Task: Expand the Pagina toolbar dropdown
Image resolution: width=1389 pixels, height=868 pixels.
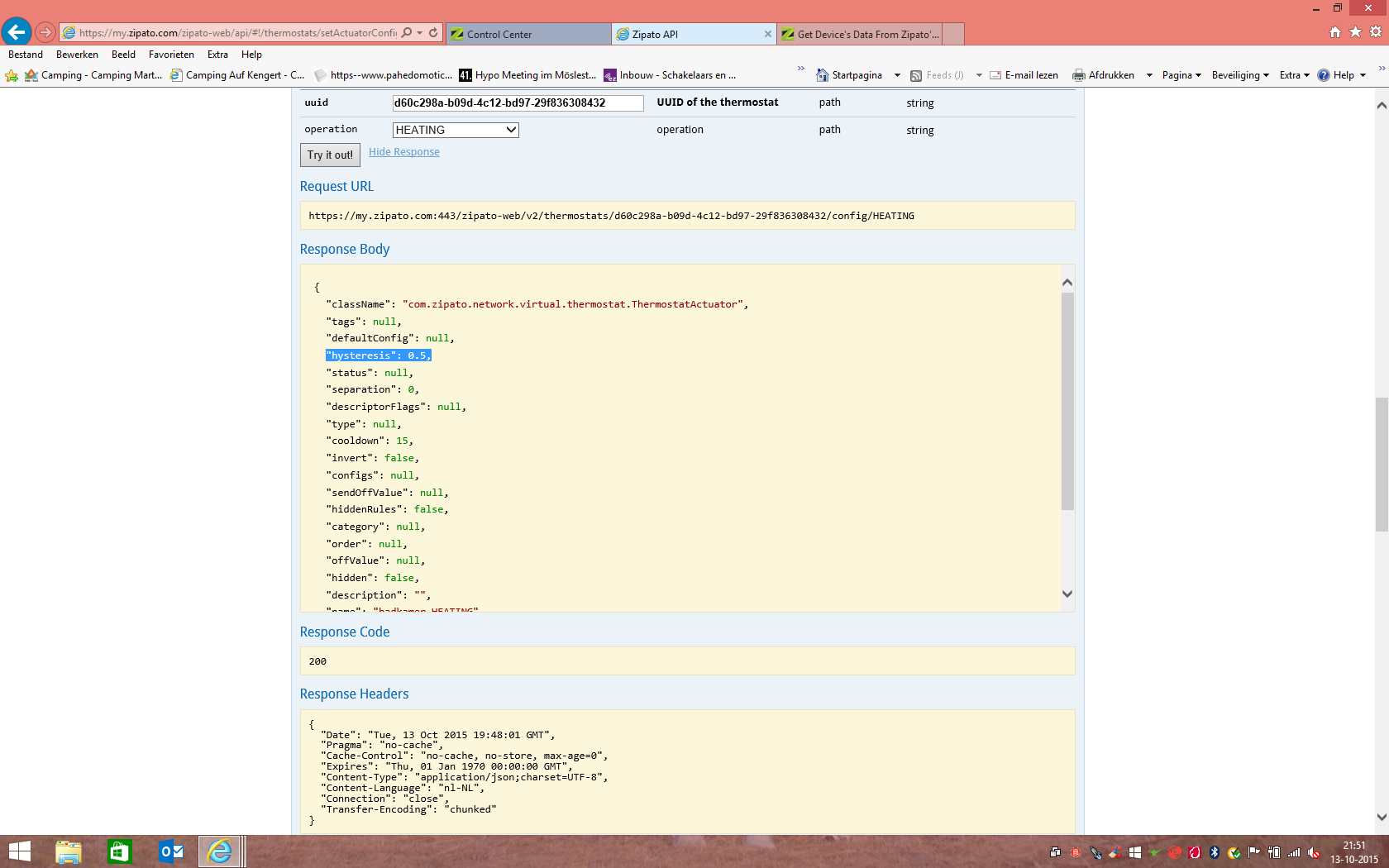Action: tap(1181, 75)
